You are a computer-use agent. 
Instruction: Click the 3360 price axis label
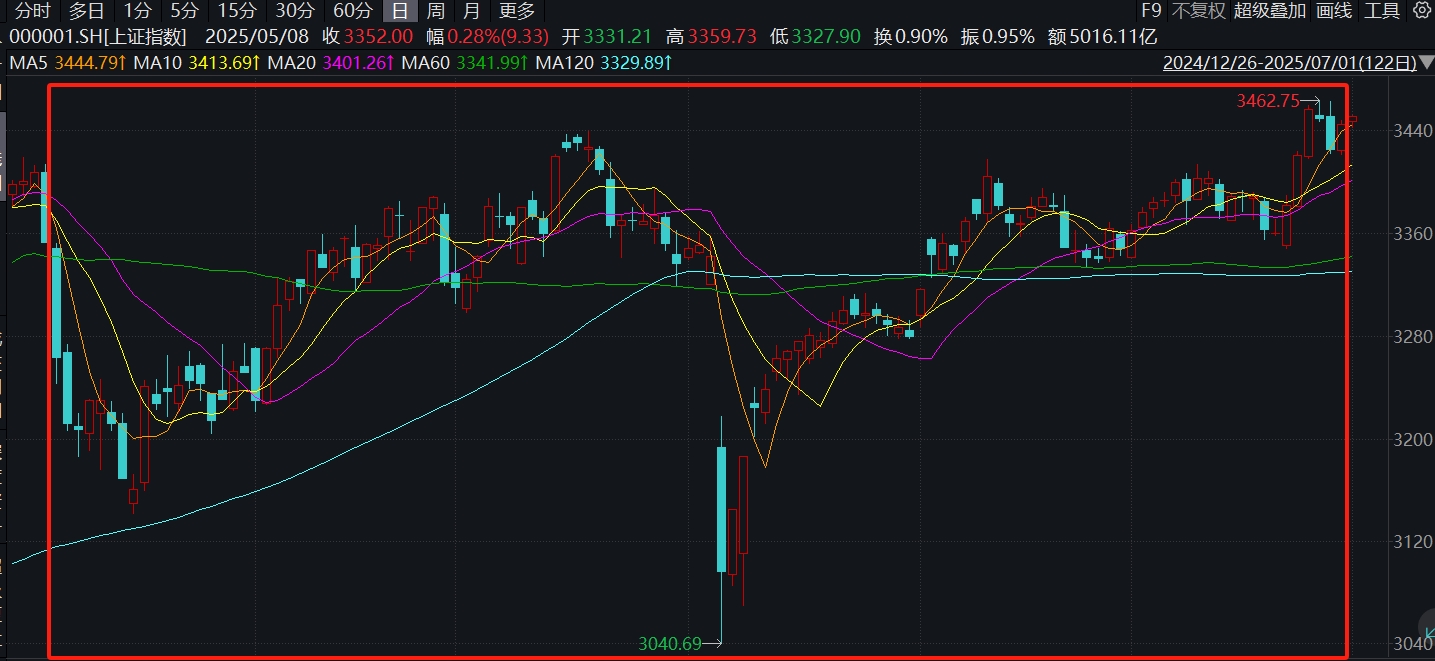1413,233
